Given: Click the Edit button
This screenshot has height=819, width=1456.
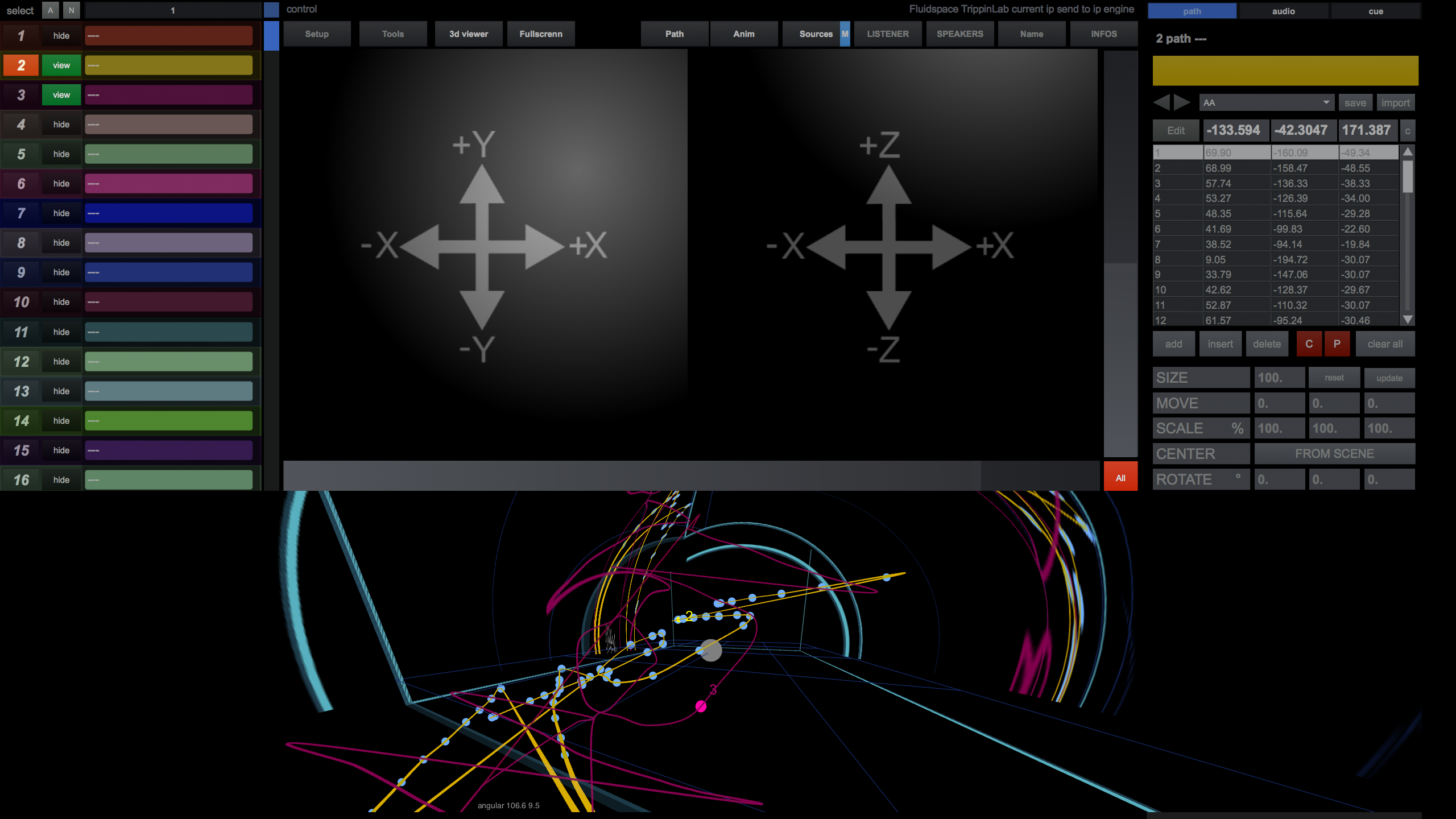Looking at the screenshot, I should [1176, 131].
